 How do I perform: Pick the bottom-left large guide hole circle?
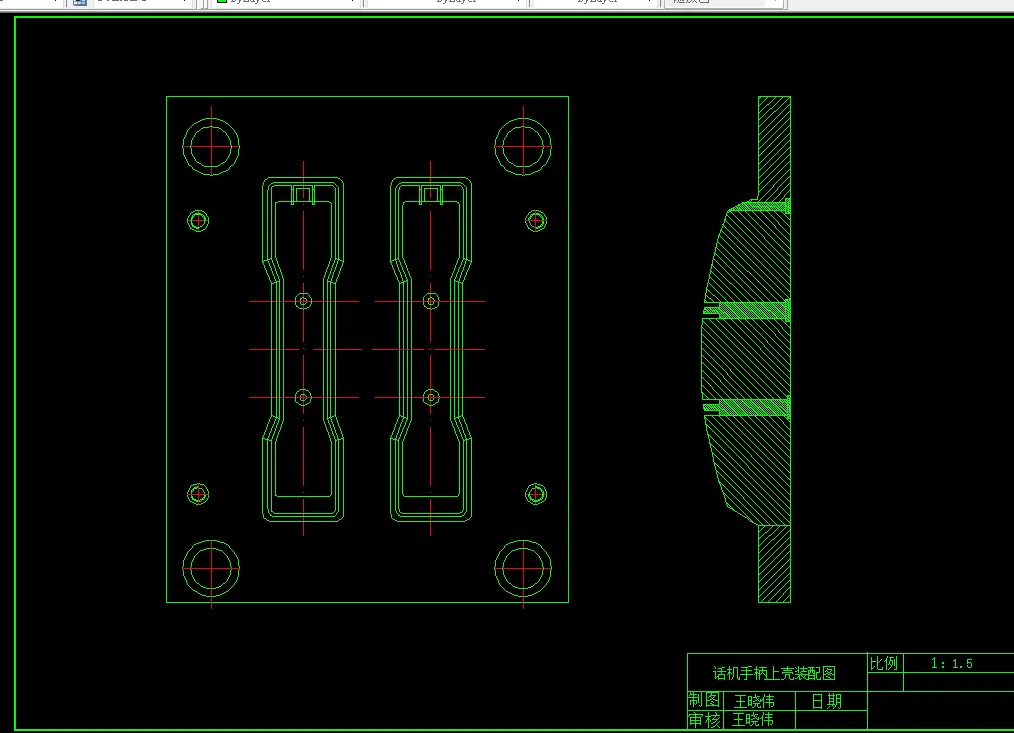211,569
